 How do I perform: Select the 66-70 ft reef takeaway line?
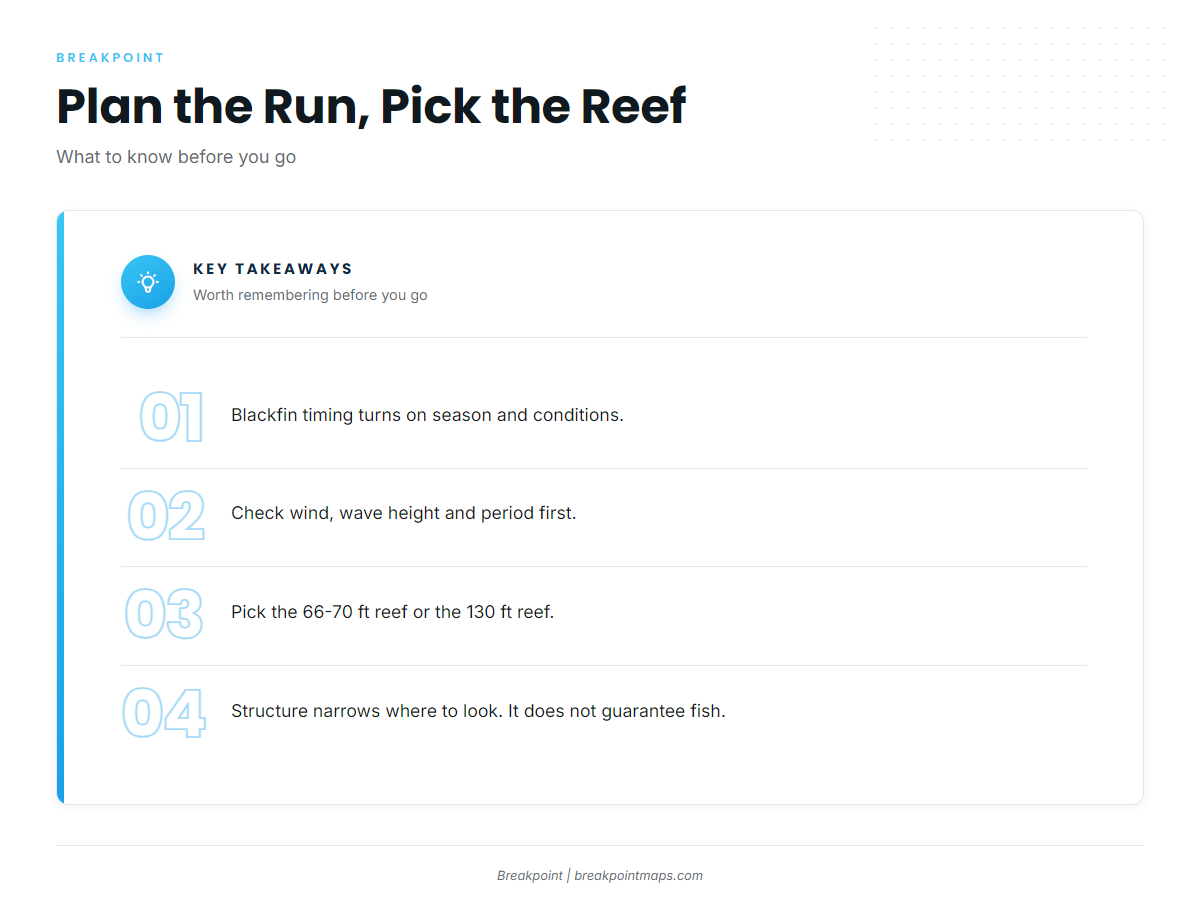click(392, 612)
